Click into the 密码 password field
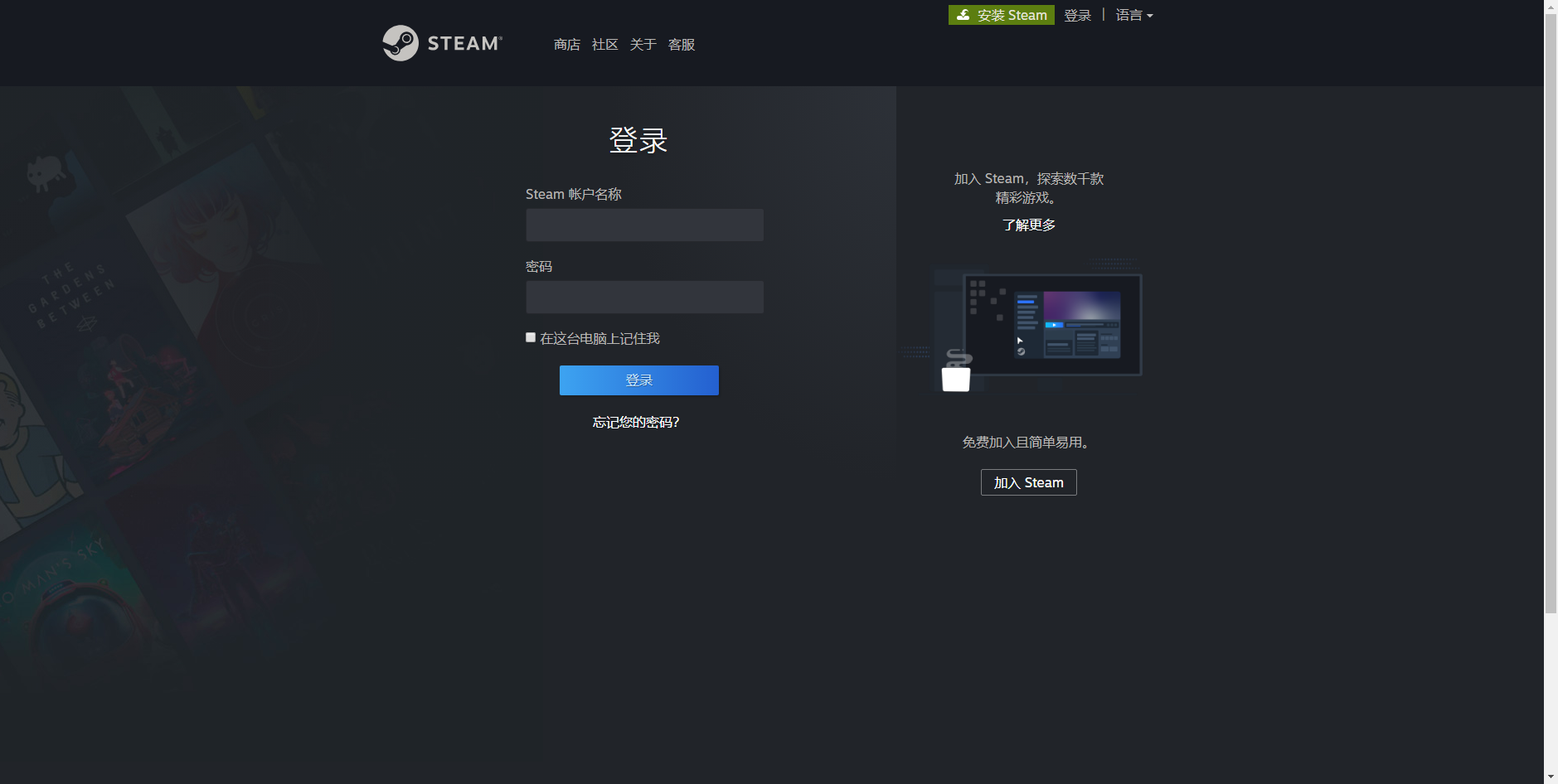The width and height of the screenshot is (1558, 784). coord(644,297)
